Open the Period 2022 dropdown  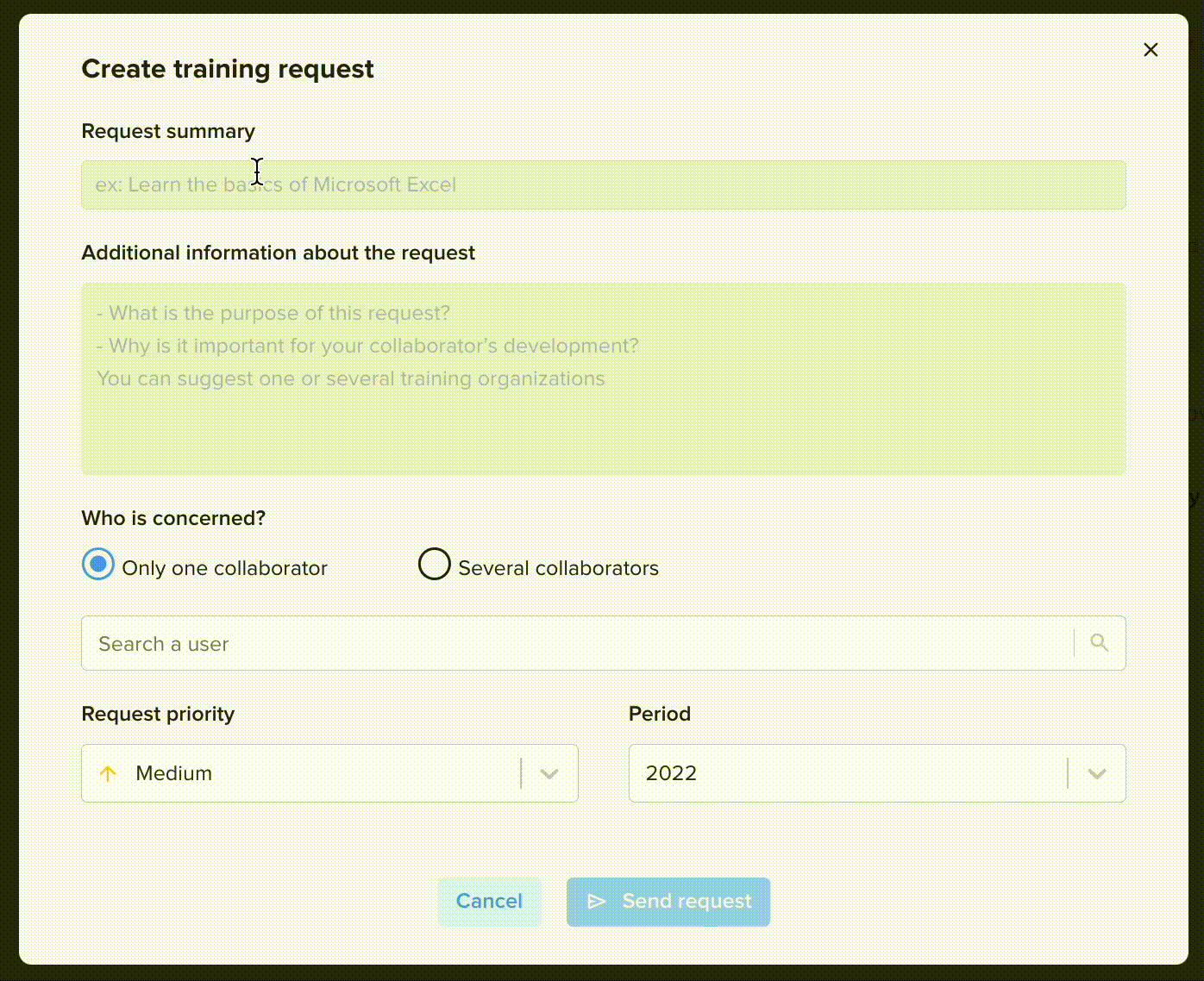[x=877, y=773]
